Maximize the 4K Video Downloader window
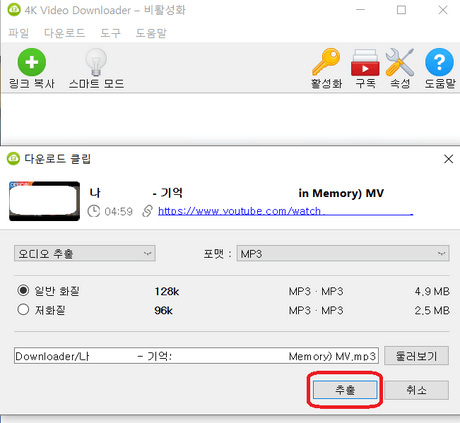 coord(401,10)
